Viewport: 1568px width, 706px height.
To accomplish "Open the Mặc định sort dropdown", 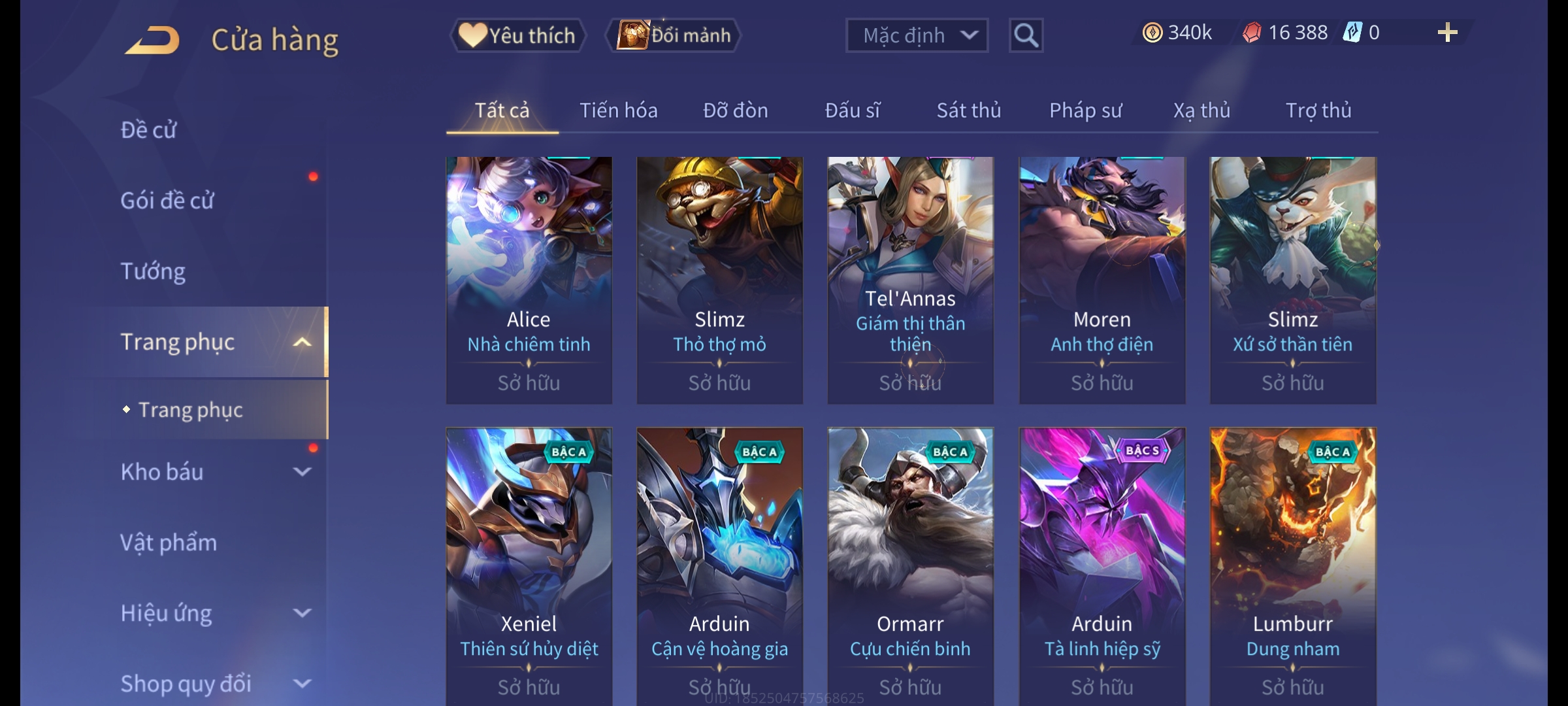I will 917,35.
